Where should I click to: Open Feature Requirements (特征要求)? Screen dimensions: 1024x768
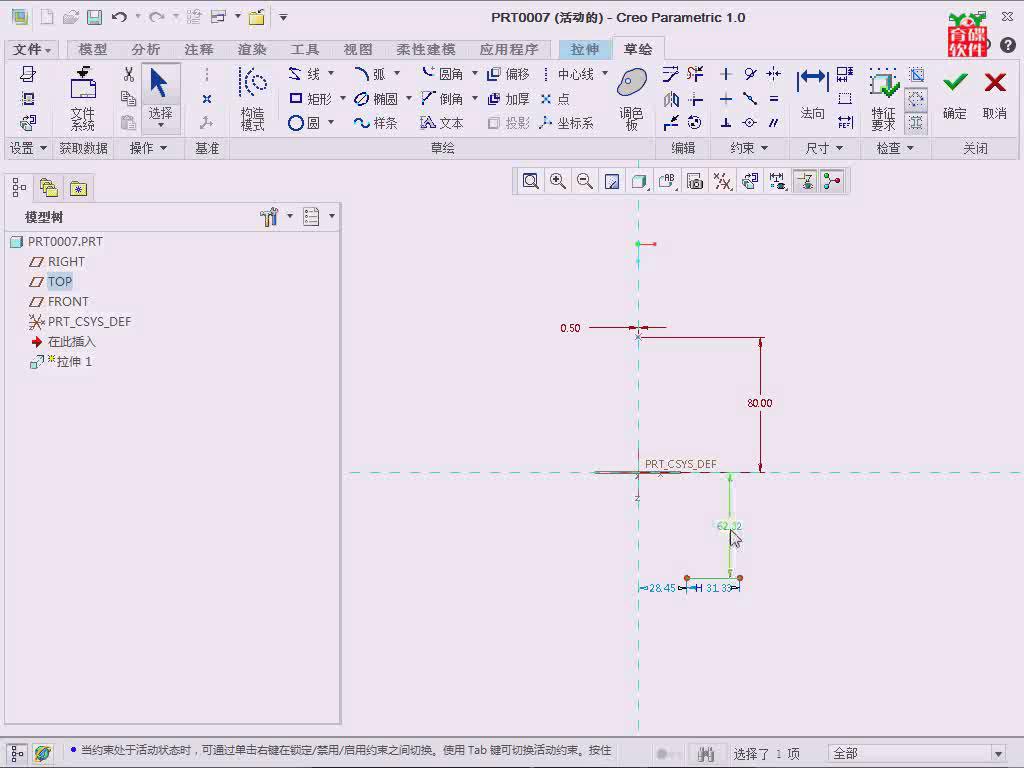tap(883, 99)
